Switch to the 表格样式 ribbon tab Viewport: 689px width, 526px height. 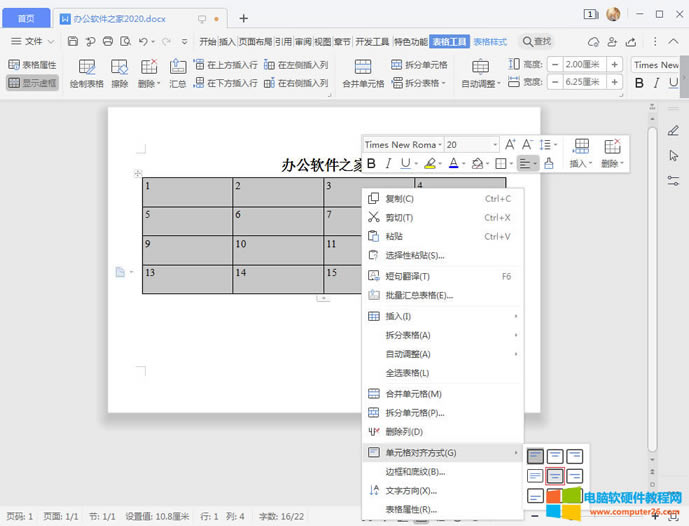490,41
